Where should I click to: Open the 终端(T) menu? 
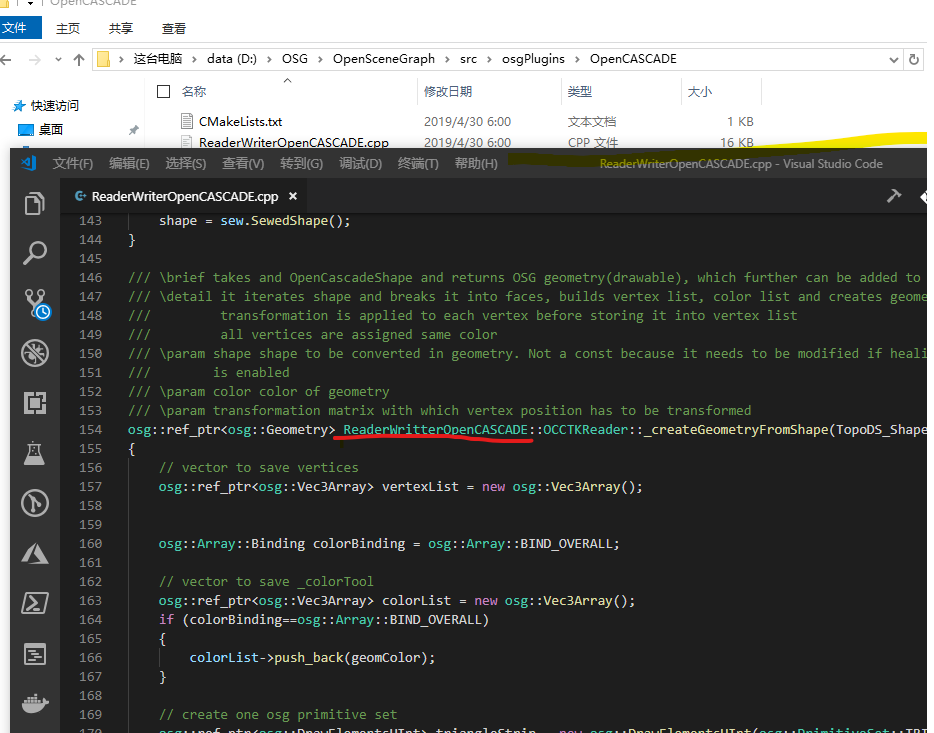point(418,163)
